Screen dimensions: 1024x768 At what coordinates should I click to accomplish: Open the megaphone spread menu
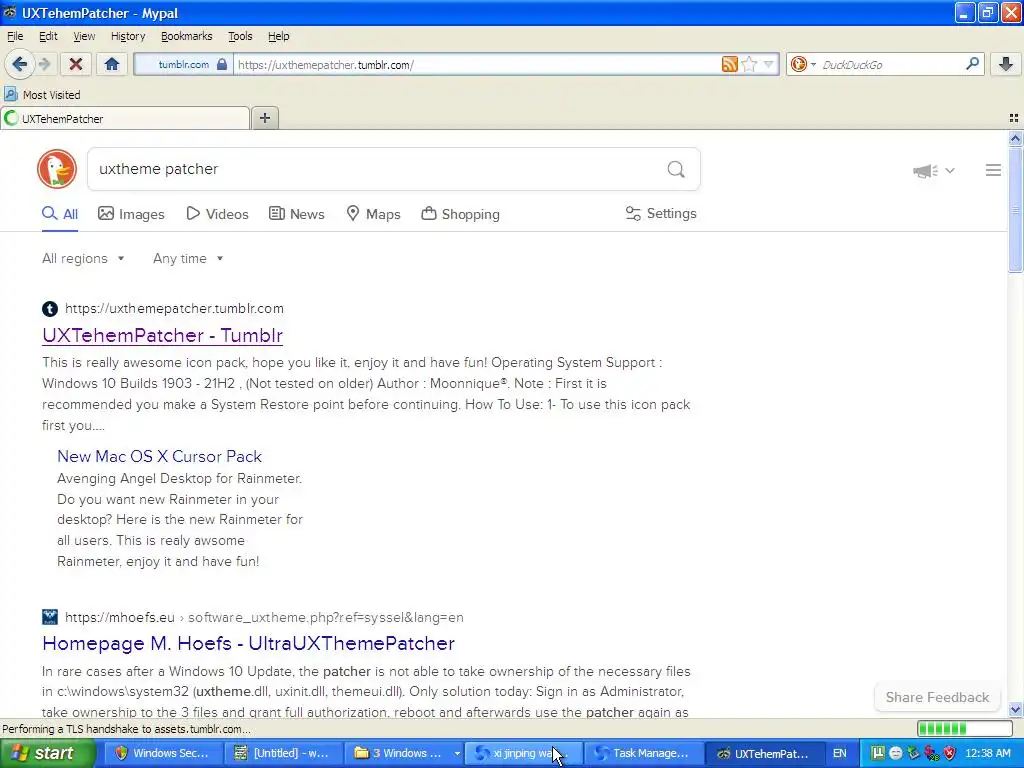[934, 170]
